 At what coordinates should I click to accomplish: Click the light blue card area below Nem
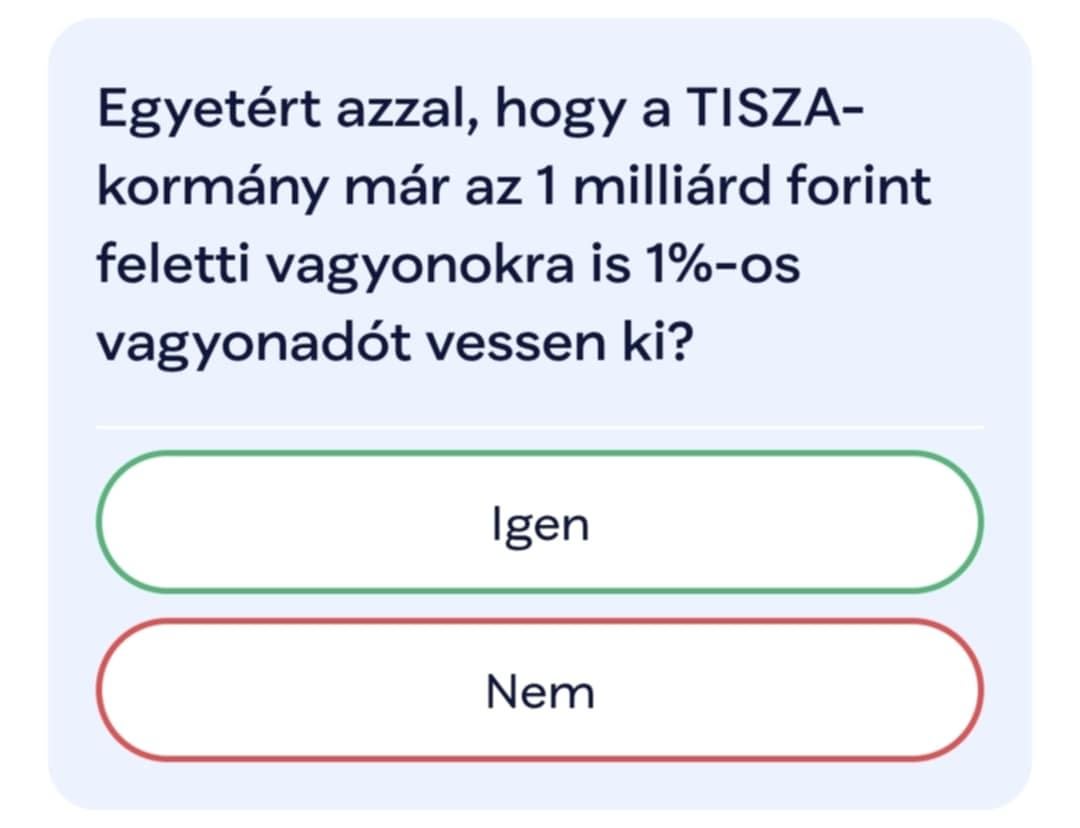pyautogui.click(x=540, y=785)
